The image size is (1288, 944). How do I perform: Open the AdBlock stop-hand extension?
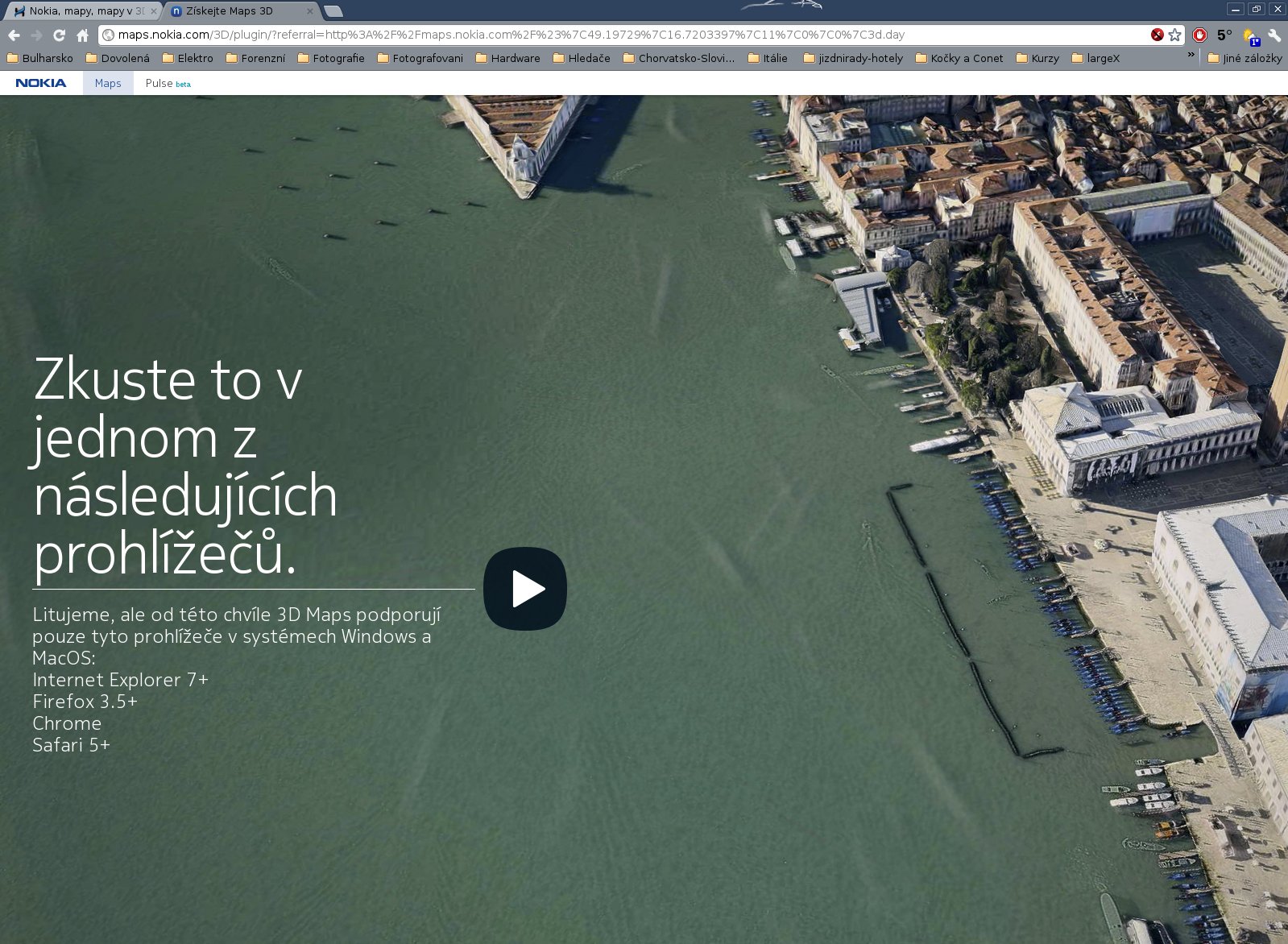[1200, 35]
